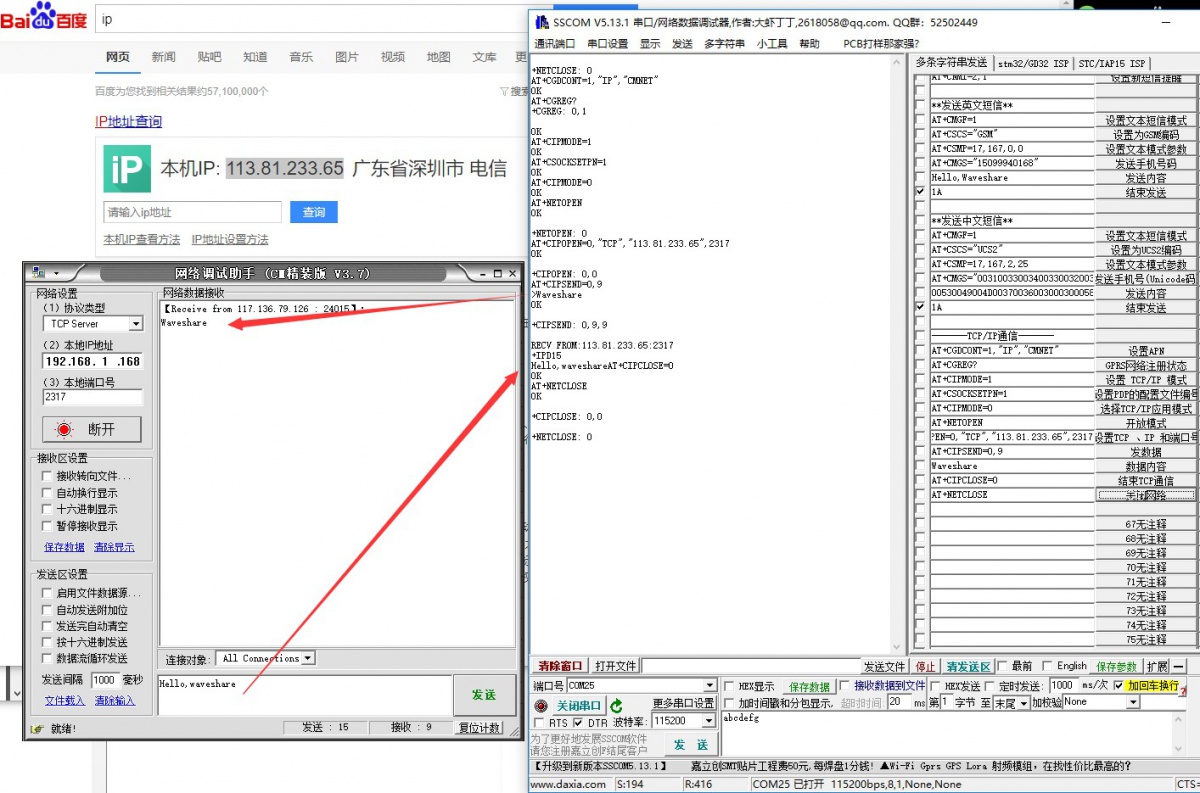Toggle the English language checkbox
The image size is (1200, 793).
(1048, 666)
